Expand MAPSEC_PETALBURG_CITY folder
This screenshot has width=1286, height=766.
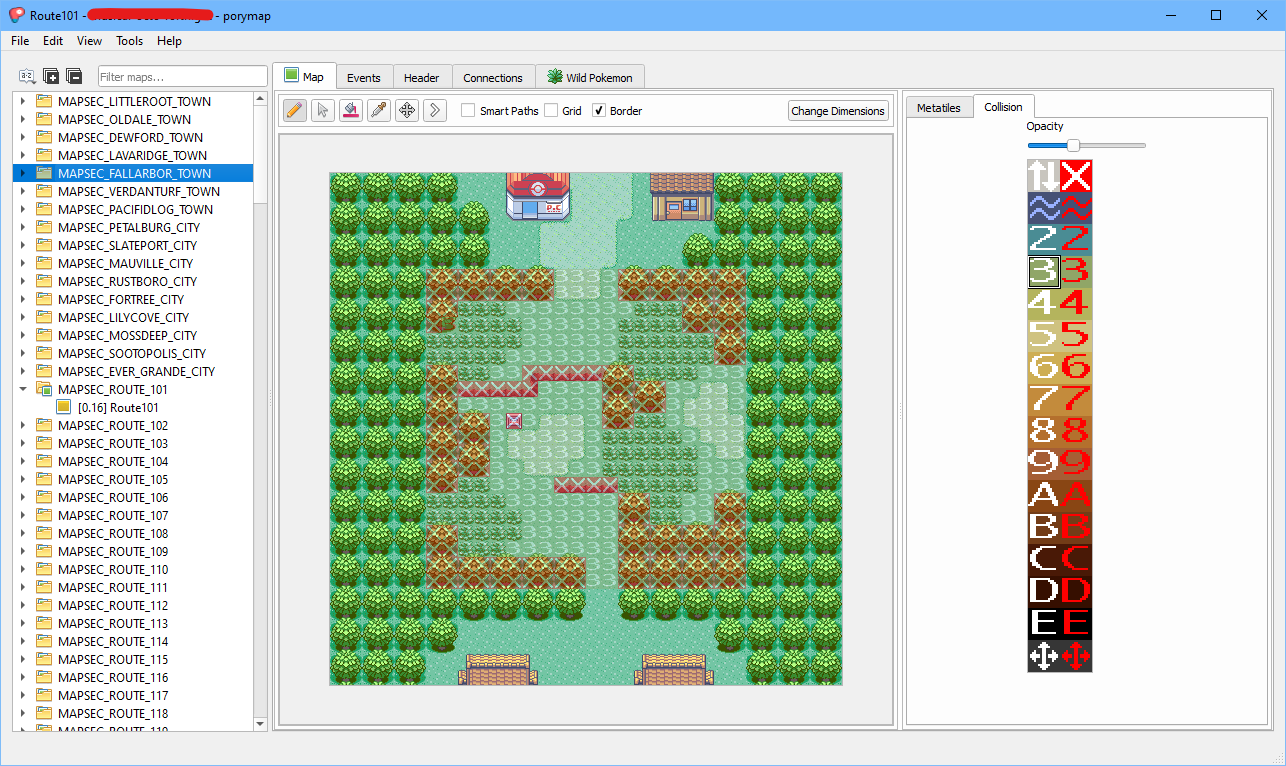click(x=22, y=228)
